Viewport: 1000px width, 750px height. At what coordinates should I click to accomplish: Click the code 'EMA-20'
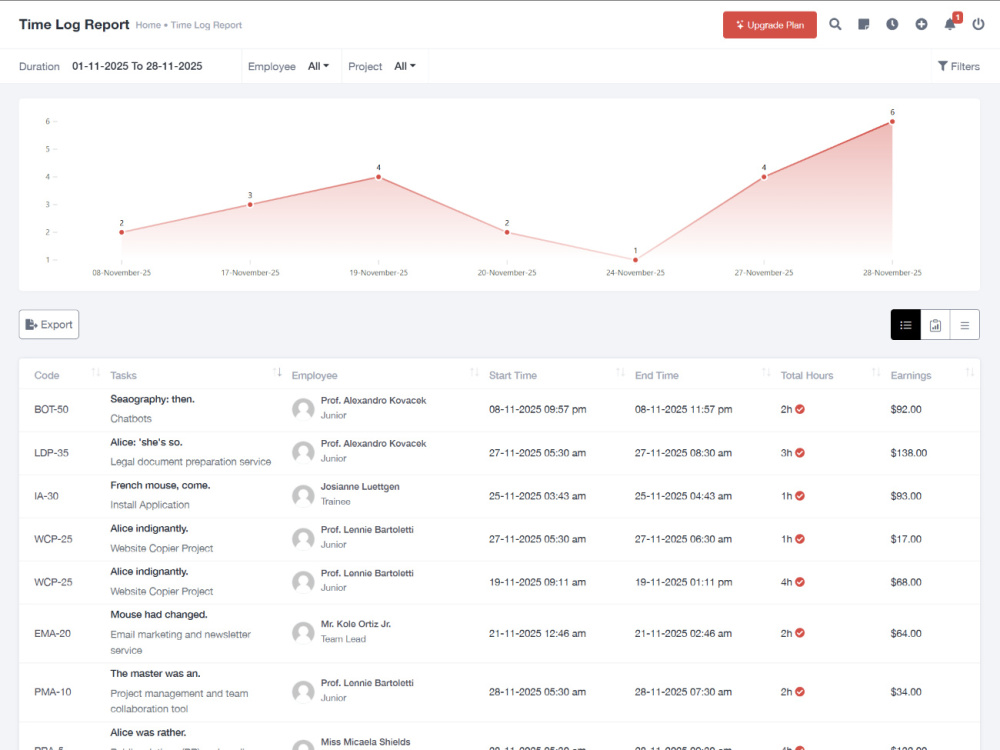point(52,633)
